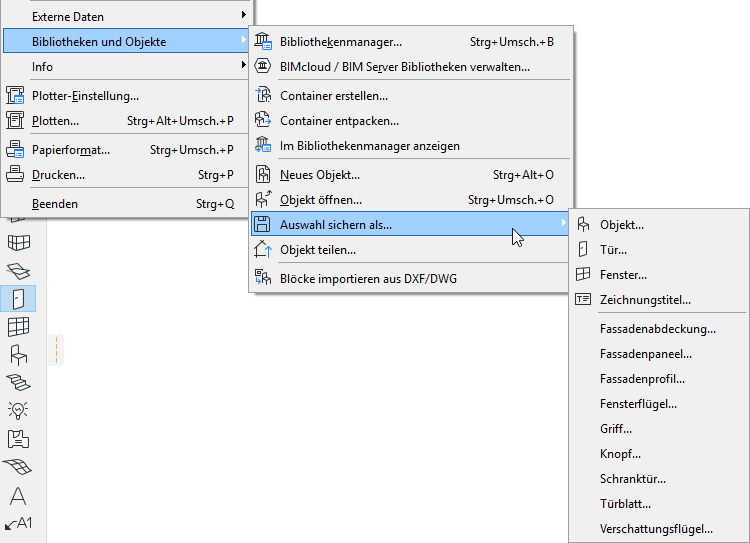Save selection as Zeichnungstitel...

[x=659, y=300]
